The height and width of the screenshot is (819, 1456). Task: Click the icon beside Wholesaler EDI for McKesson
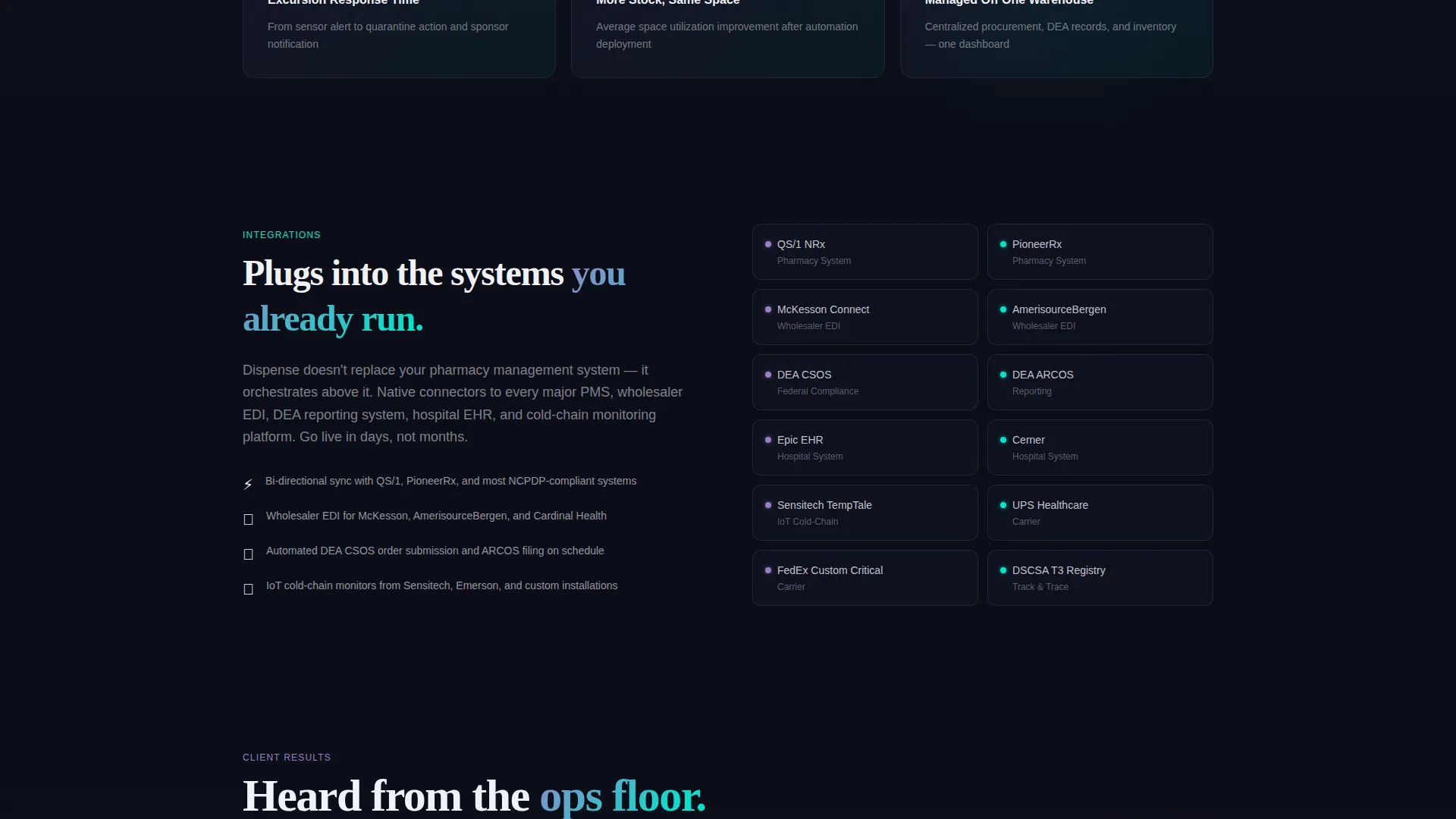click(x=248, y=519)
